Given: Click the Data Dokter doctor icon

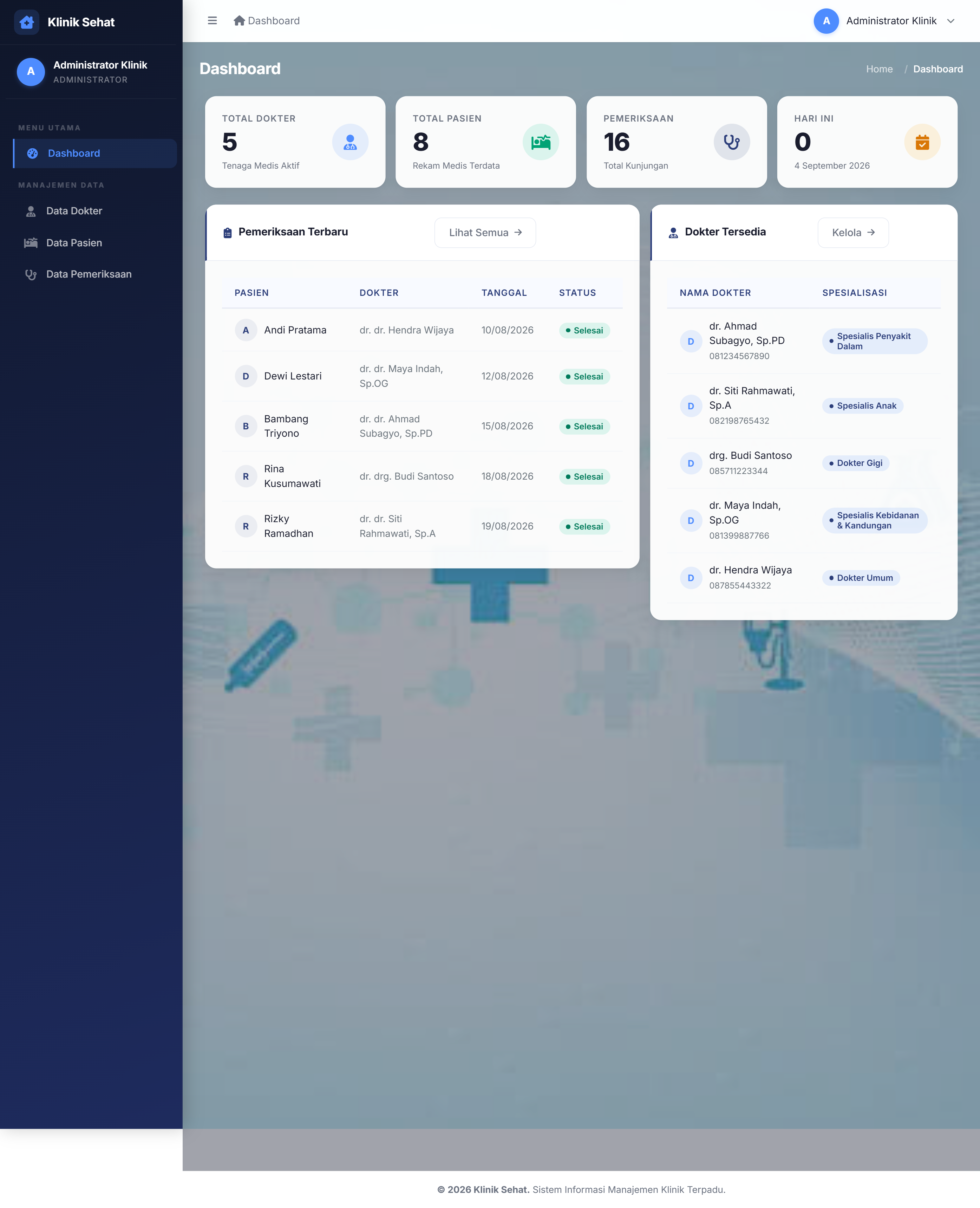Looking at the screenshot, I should (31, 211).
